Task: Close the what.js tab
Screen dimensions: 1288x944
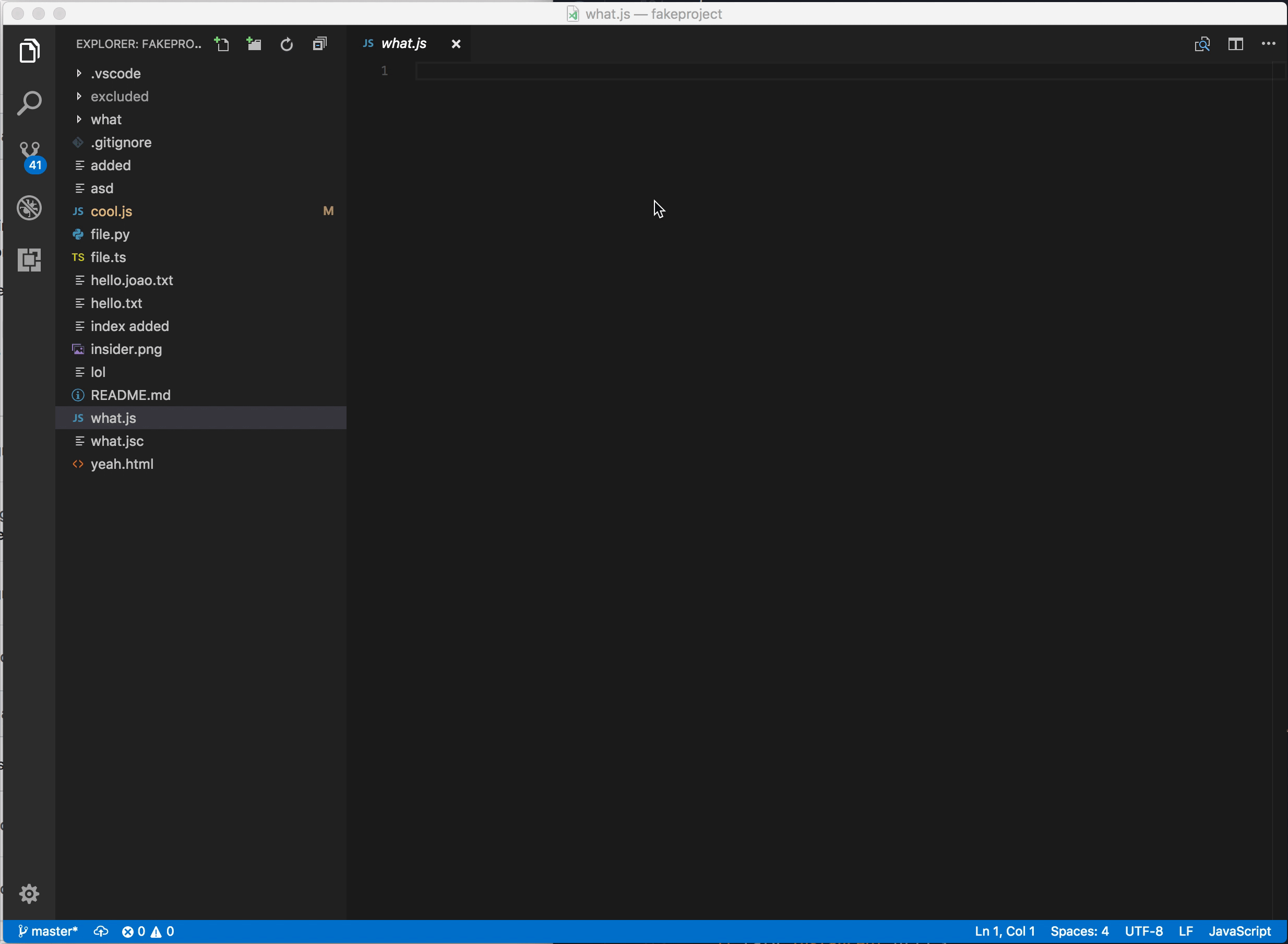Action: pos(456,44)
